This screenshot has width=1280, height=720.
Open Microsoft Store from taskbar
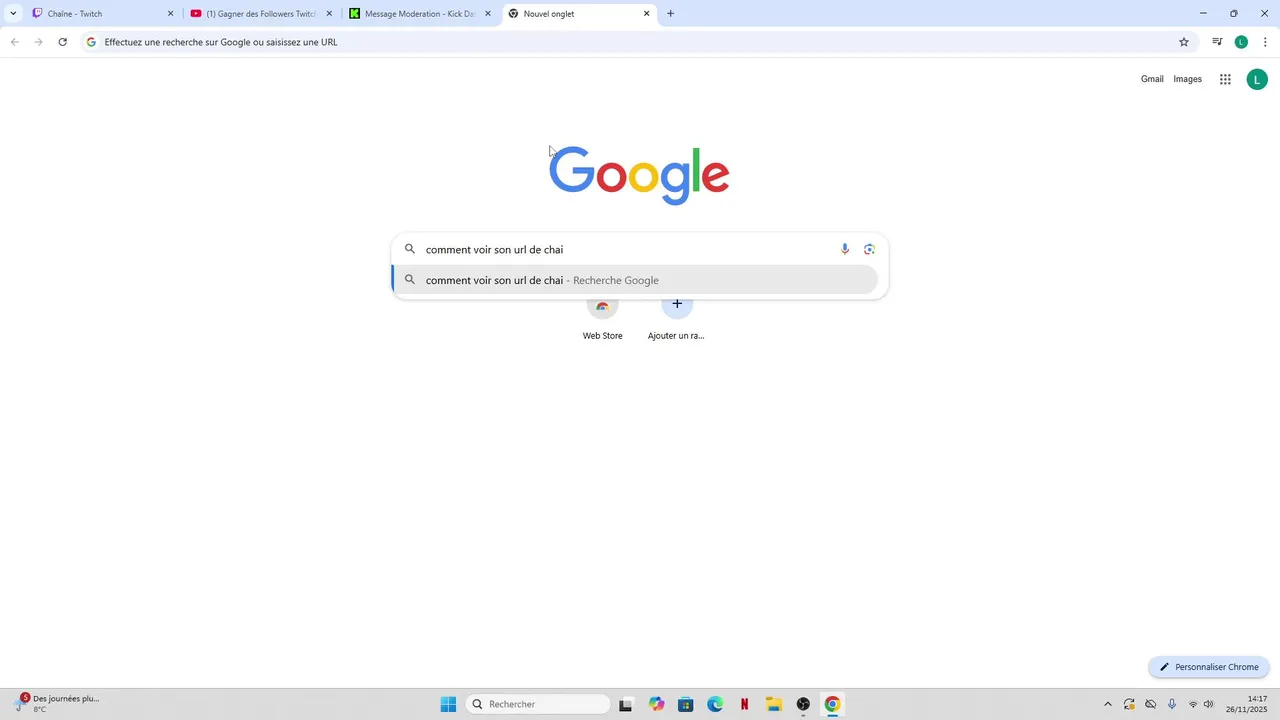pyautogui.click(x=685, y=704)
